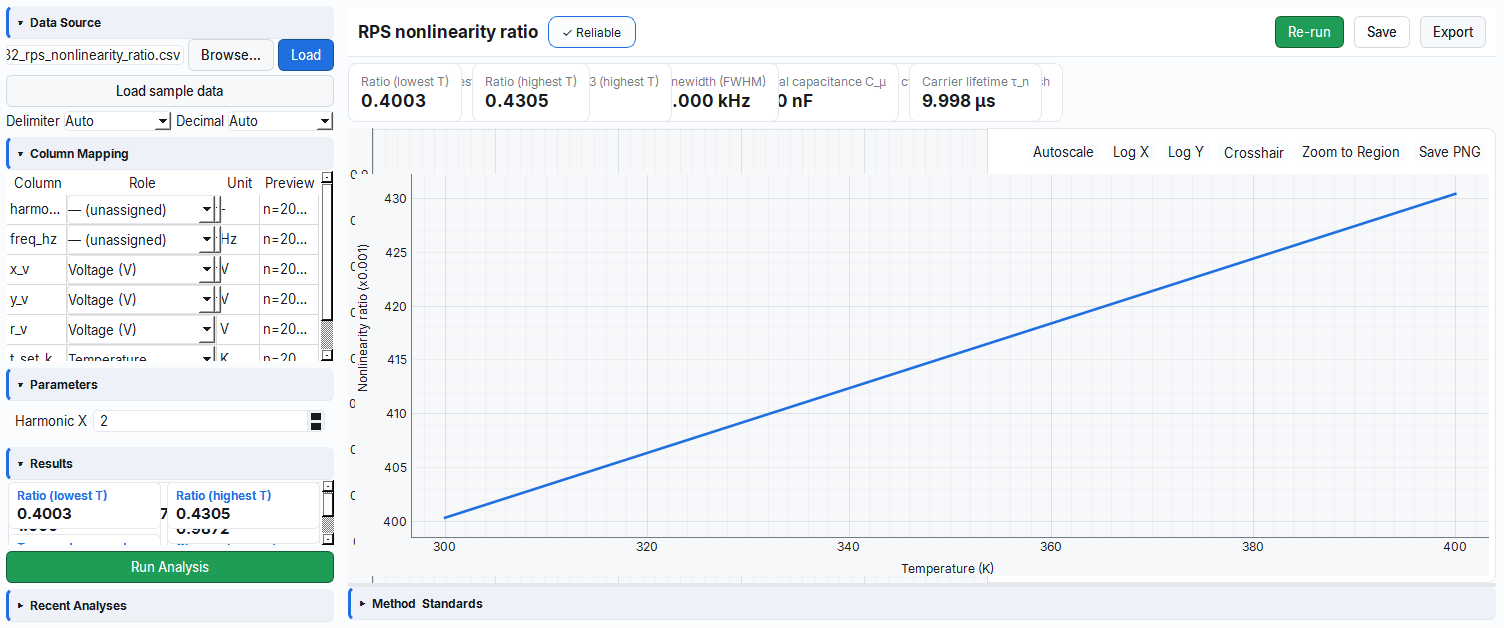The width and height of the screenshot is (1504, 628).
Task: Save the analysis
Action: 1381,32
